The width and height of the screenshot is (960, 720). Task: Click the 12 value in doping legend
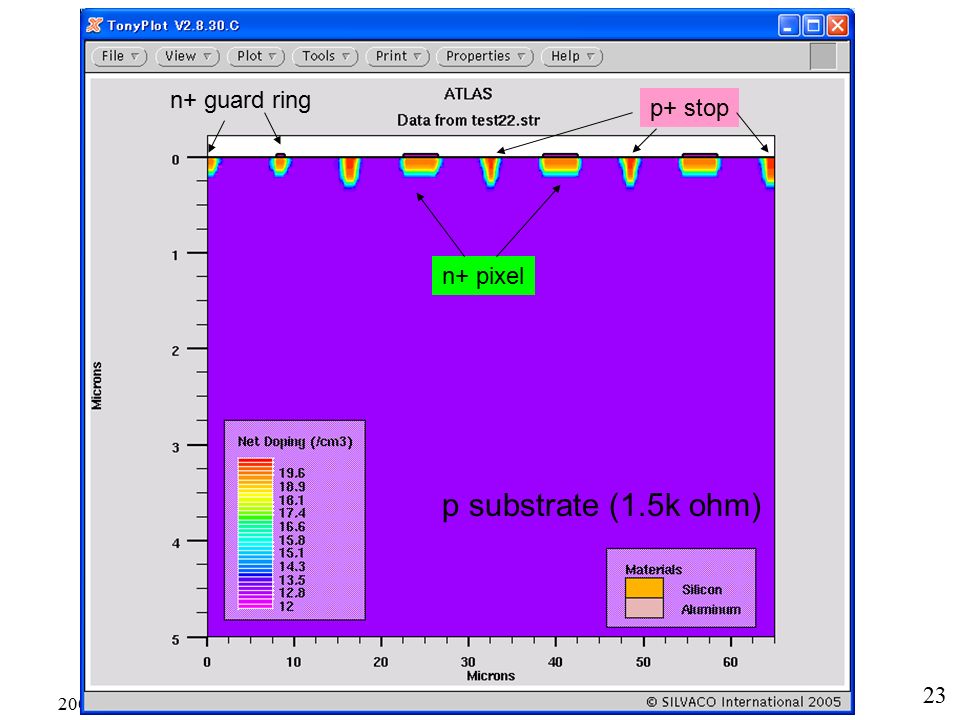286,606
